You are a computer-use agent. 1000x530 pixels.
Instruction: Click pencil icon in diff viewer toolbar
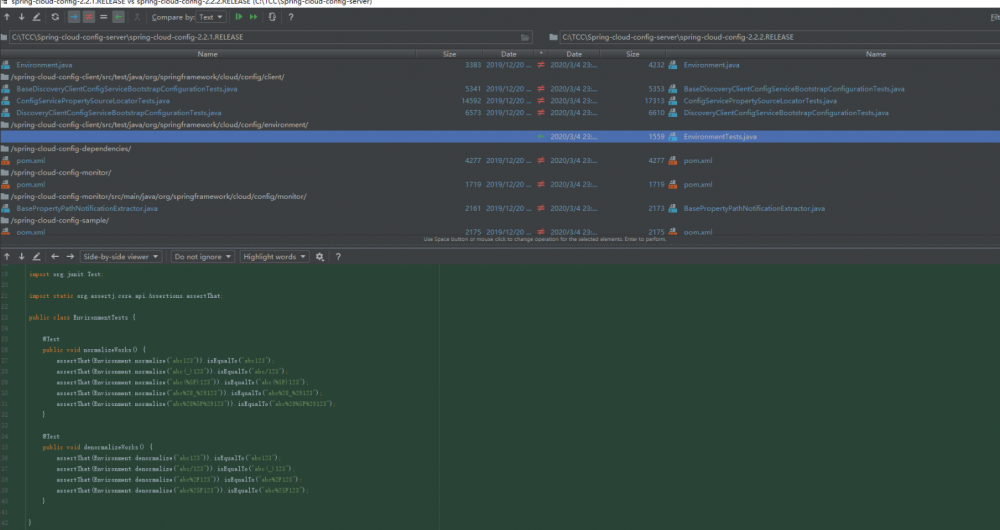click(x=36, y=256)
